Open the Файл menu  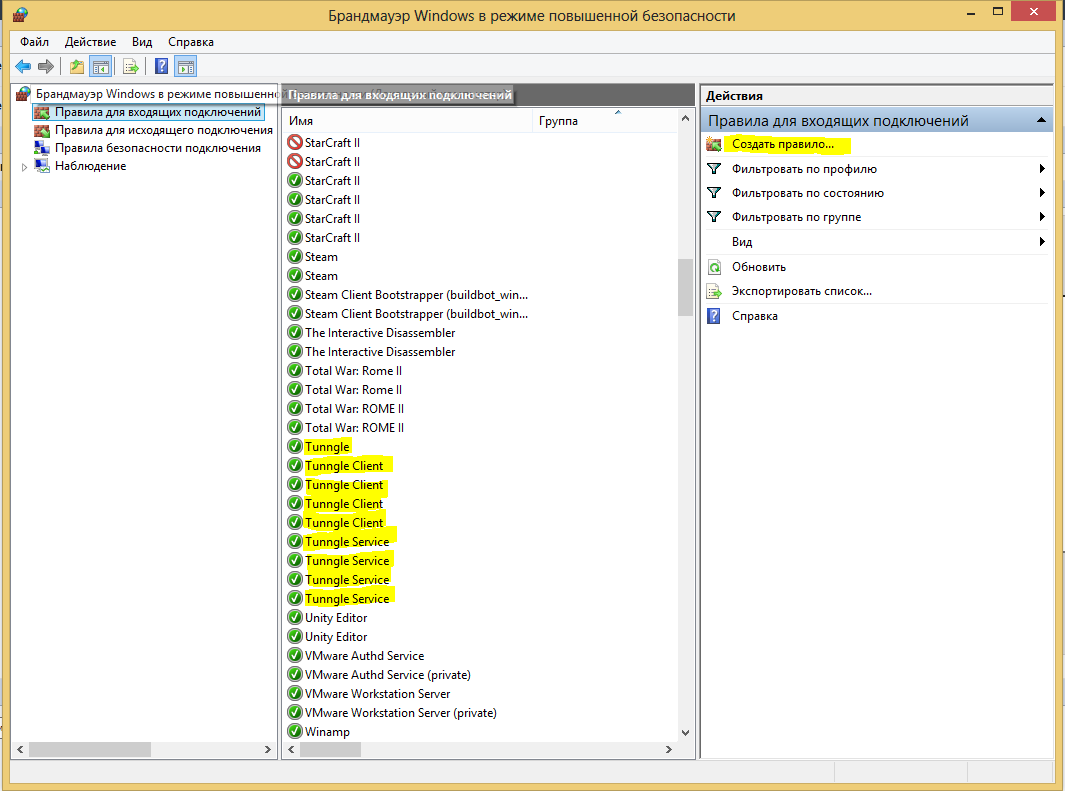pyautogui.click(x=34, y=41)
